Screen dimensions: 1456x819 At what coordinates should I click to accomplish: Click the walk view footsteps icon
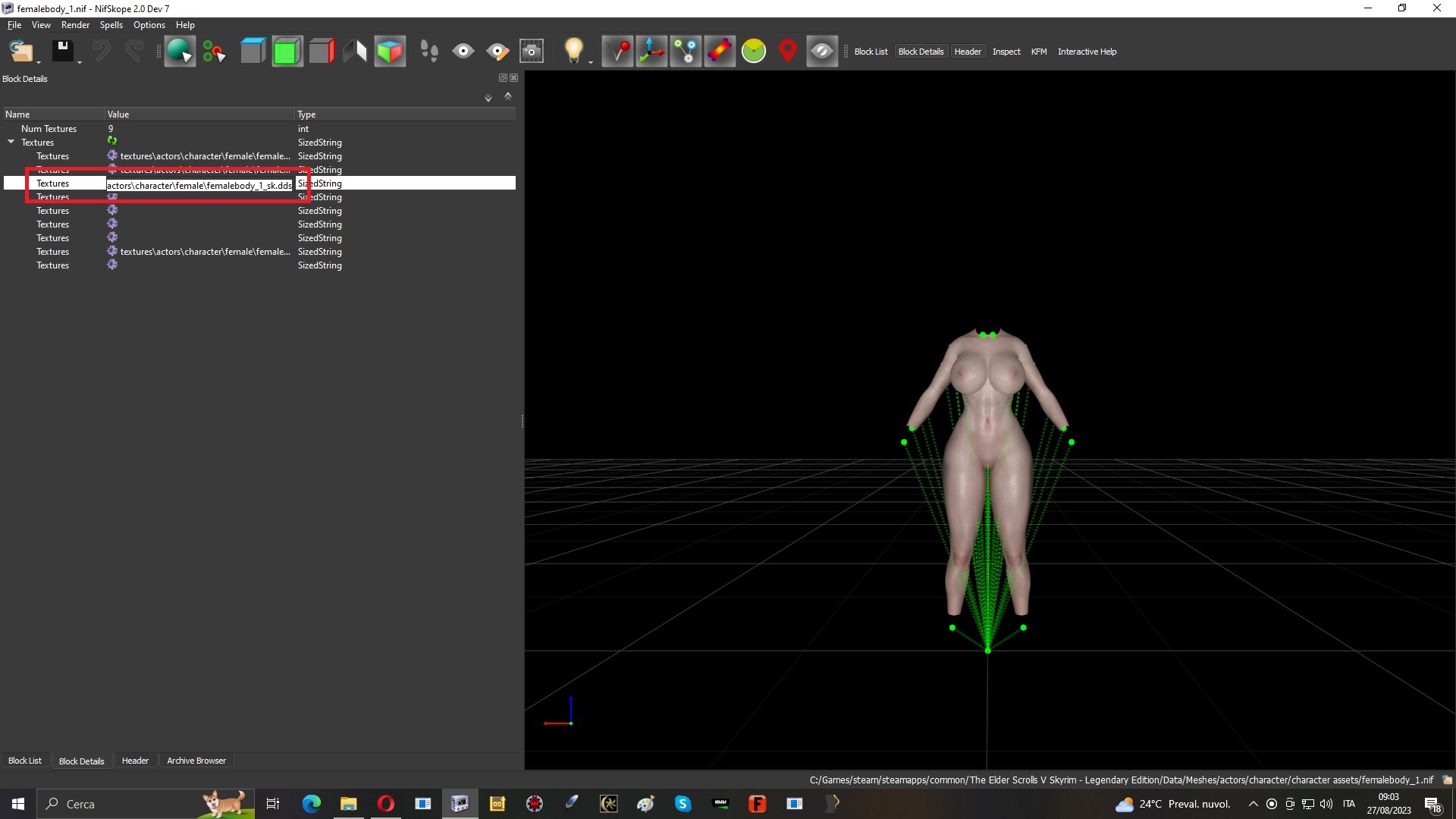(429, 52)
